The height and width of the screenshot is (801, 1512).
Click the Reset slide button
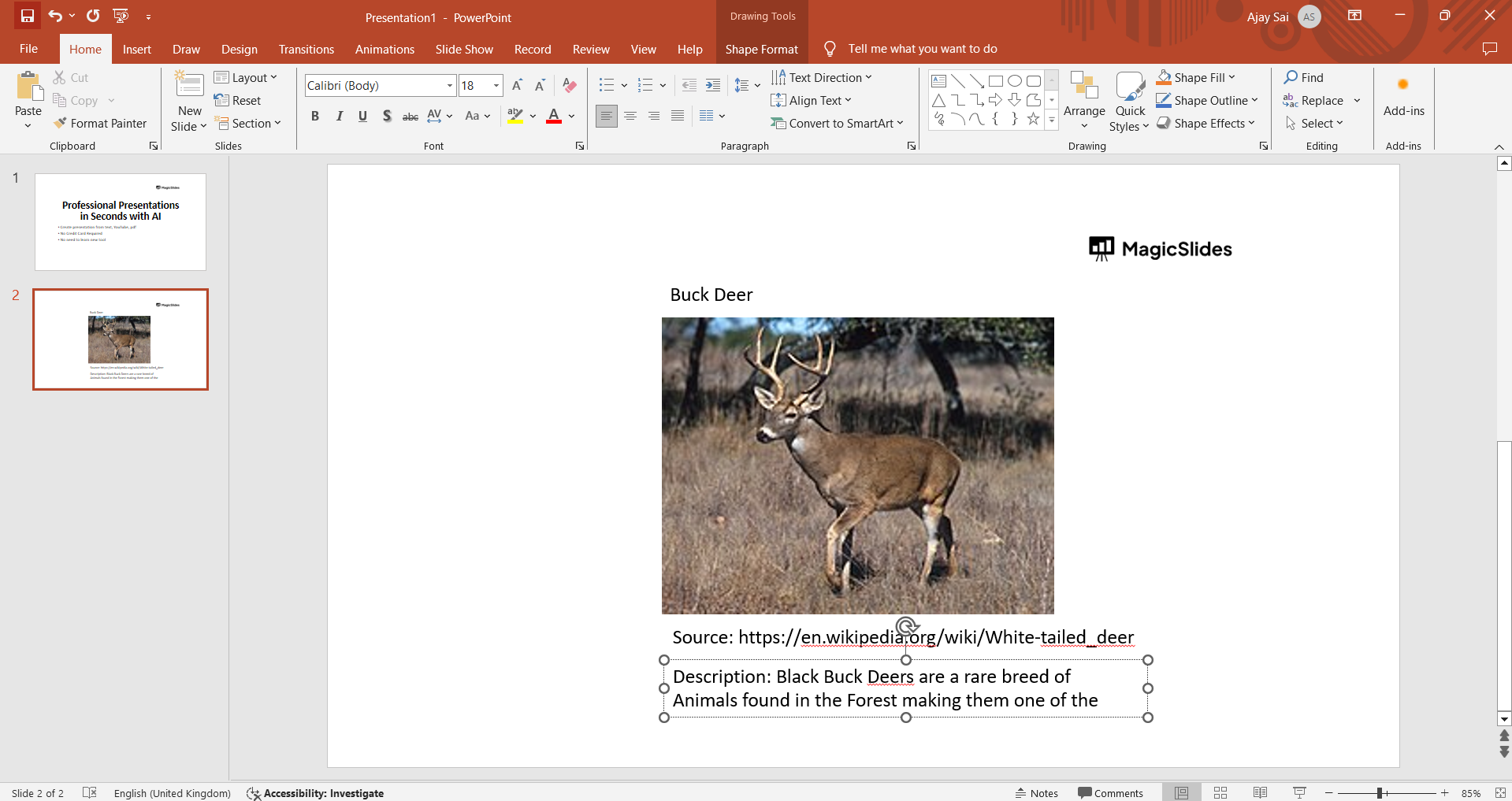[x=238, y=100]
